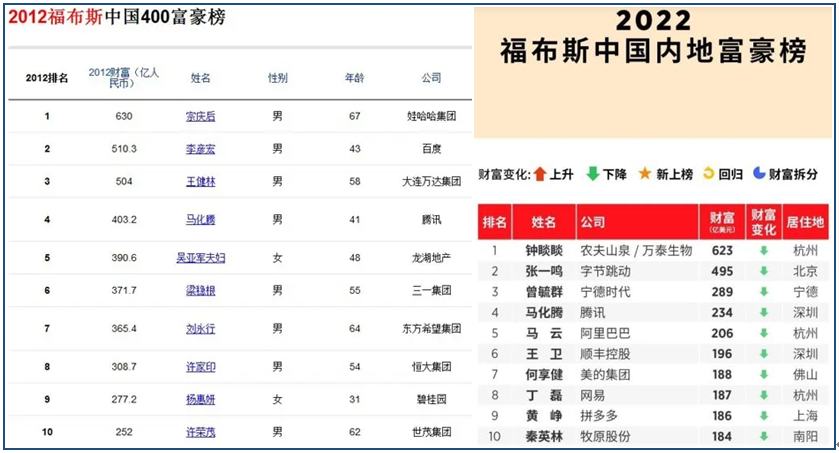Click the green down arrow in 丁磊 row

[x=764, y=395]
